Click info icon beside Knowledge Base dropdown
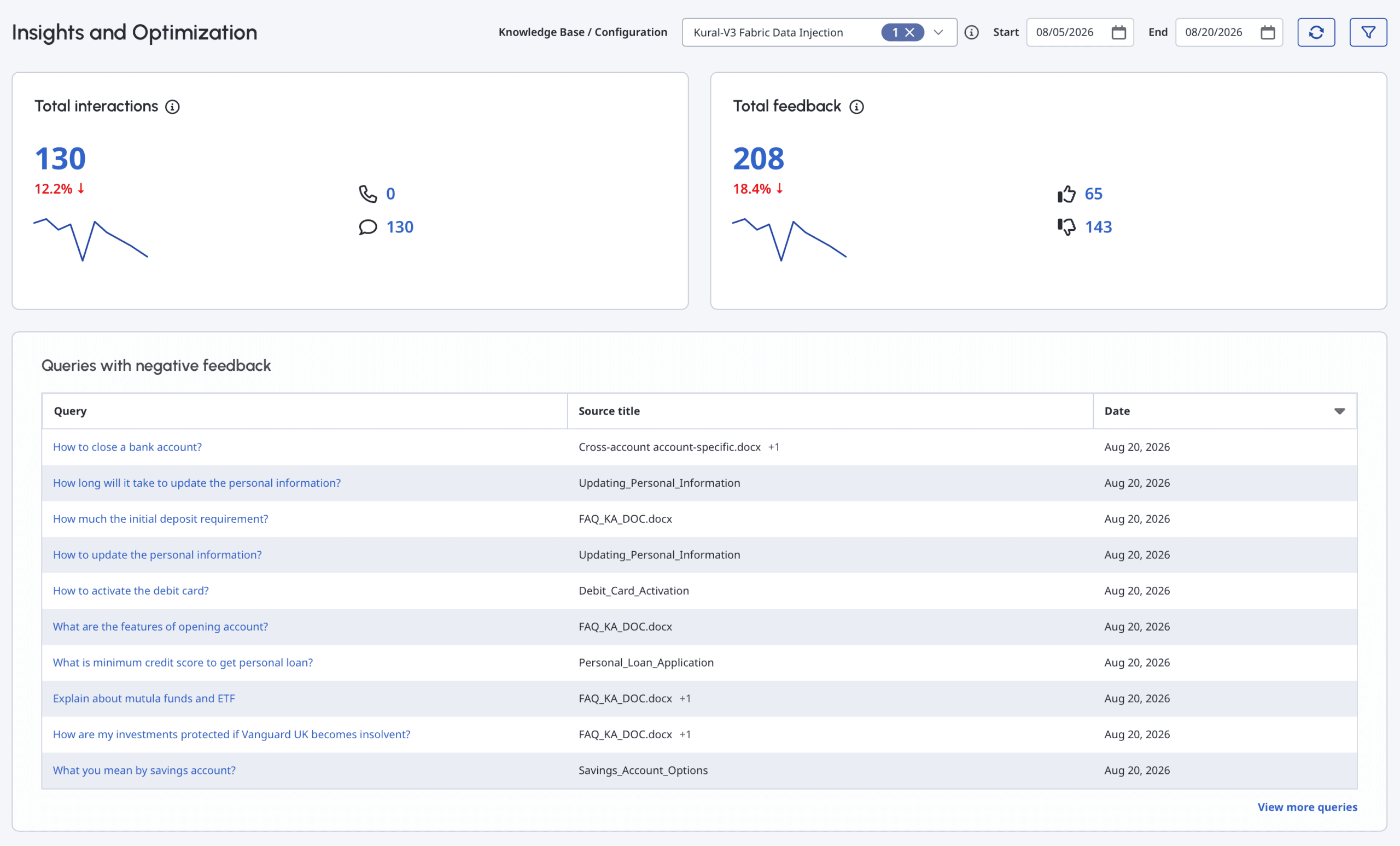The width and height of the screenshot is (1400, 846). coord(972,32)
